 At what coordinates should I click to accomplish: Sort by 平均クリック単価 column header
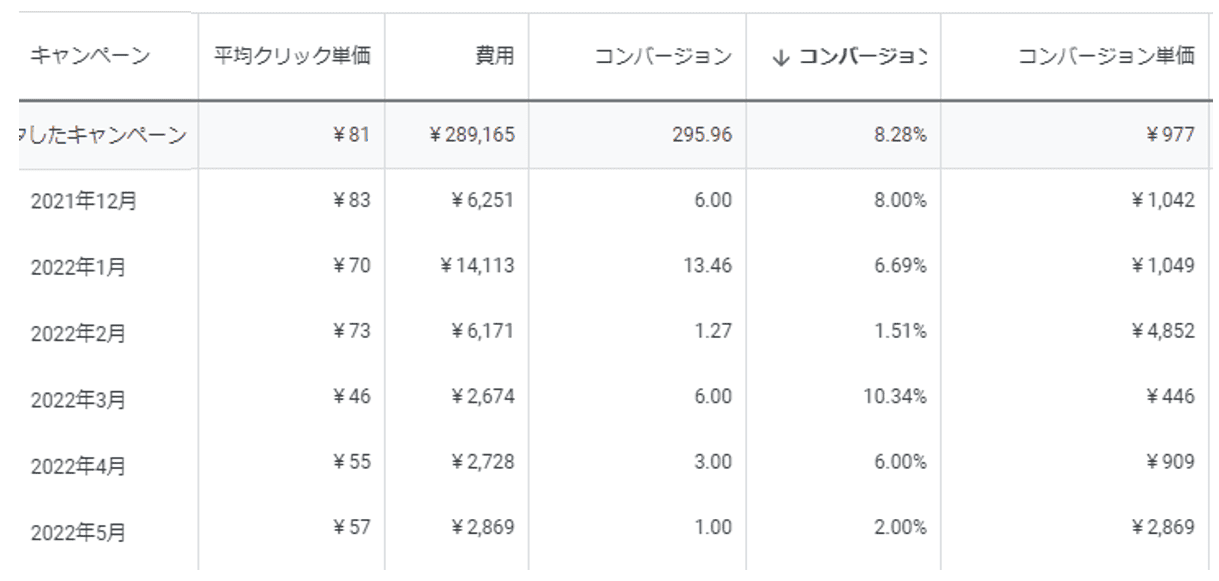tap(292, 56)
